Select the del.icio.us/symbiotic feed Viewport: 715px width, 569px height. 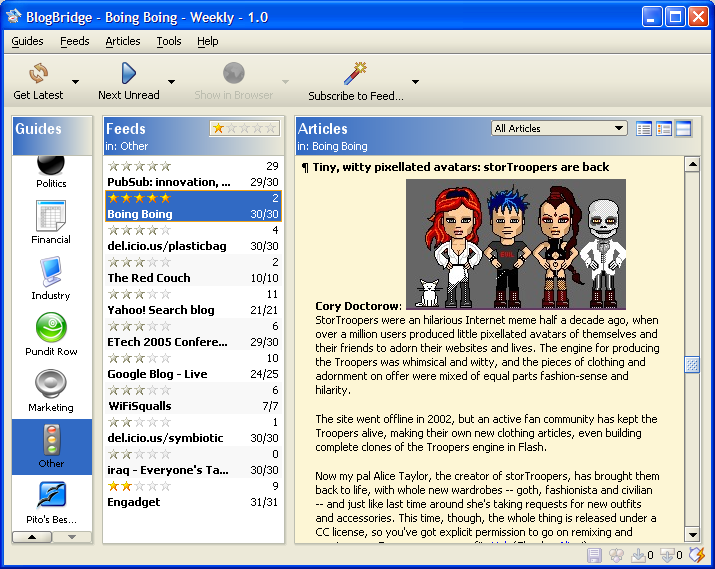point(193,430)
